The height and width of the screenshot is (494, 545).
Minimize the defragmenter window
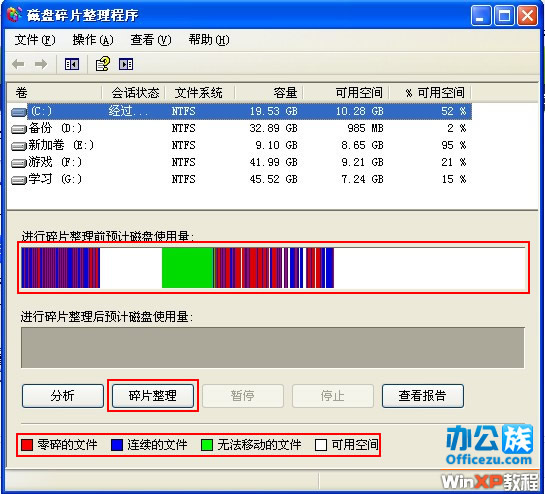481,16
